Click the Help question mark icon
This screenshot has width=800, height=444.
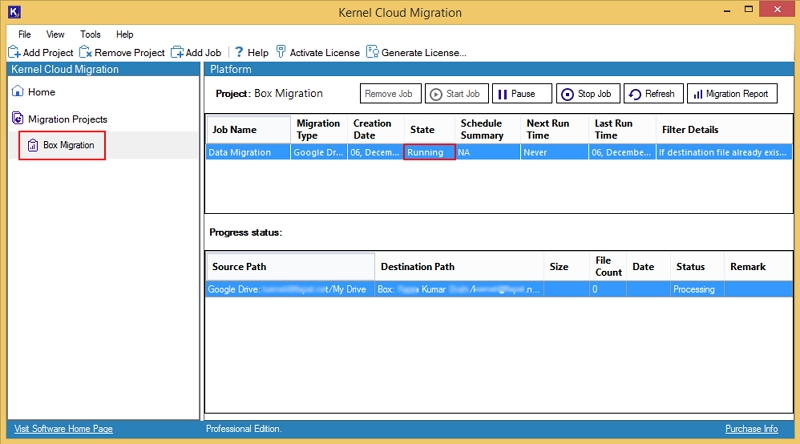(x=239, y=52)
